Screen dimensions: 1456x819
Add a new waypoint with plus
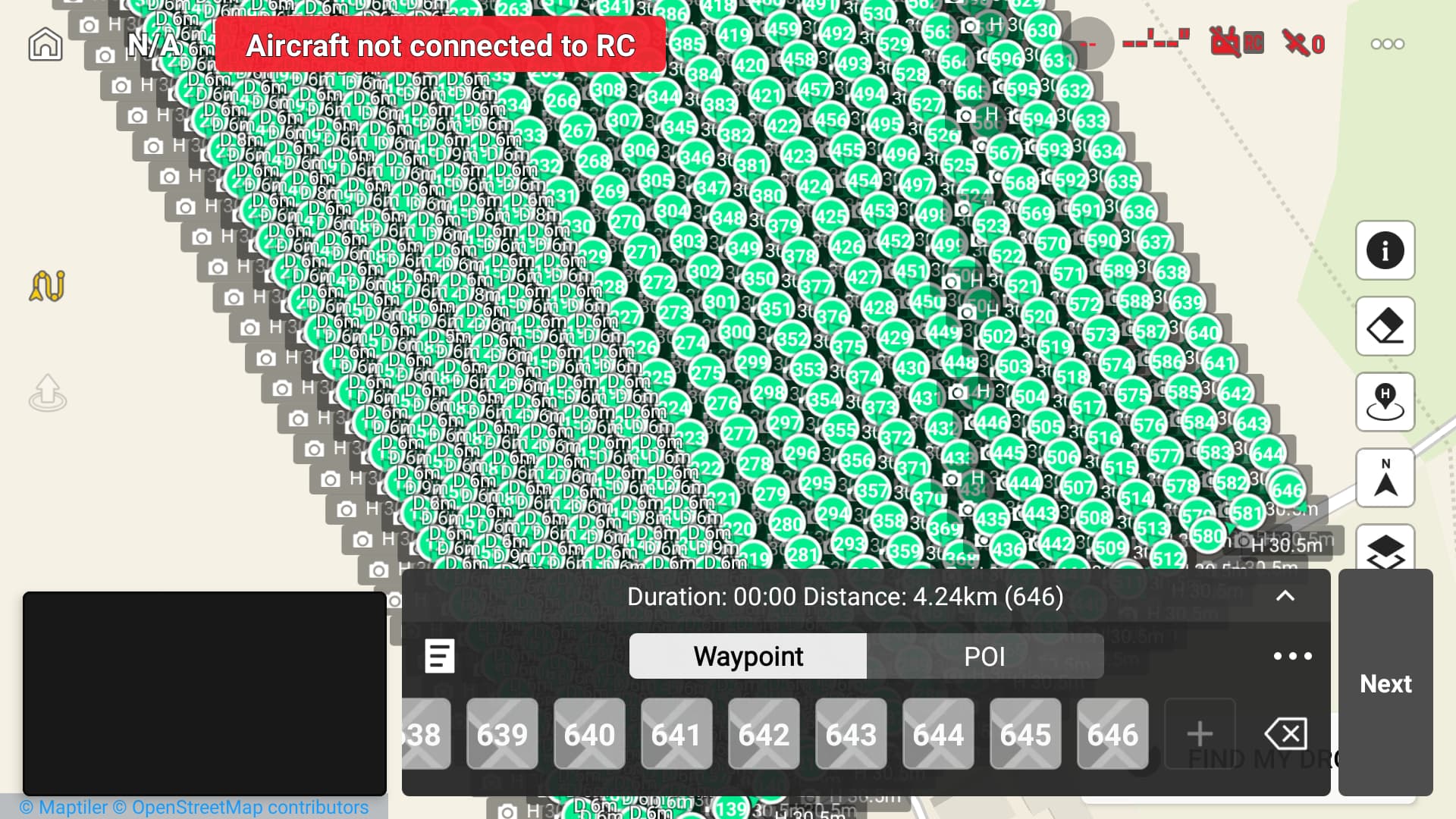1200,734
